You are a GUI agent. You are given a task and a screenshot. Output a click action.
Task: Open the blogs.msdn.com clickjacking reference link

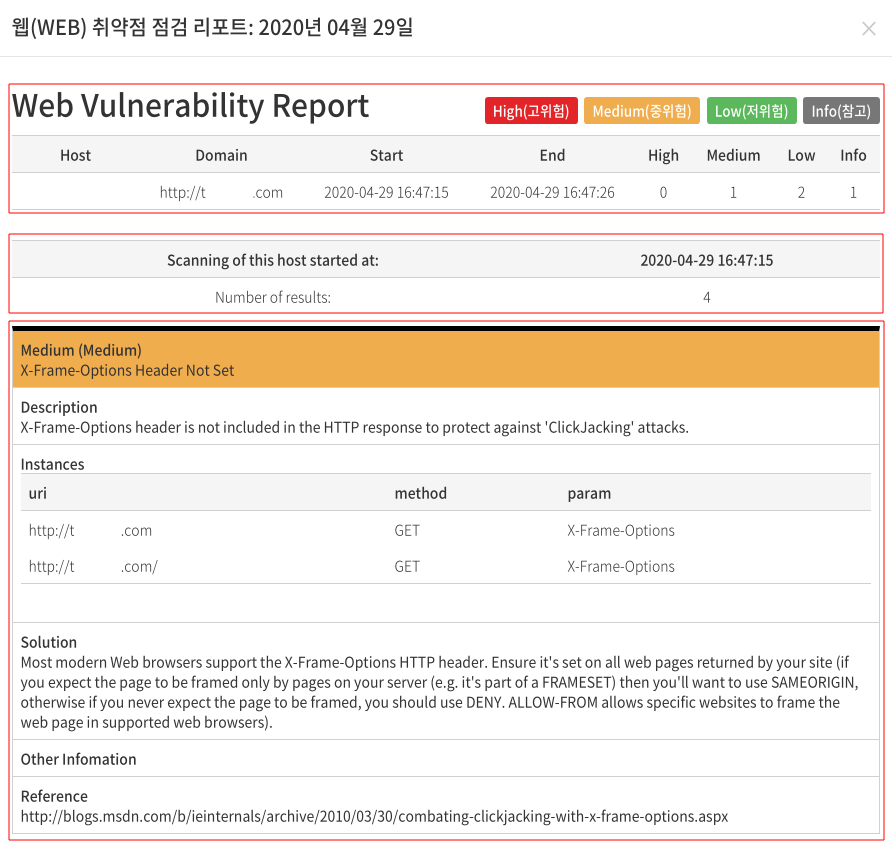point(374,816)
